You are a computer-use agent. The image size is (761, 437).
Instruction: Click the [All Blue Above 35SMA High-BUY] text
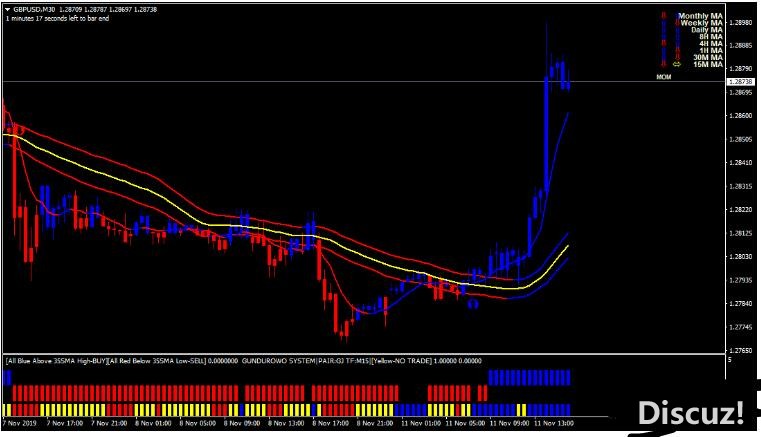[55, 361]
